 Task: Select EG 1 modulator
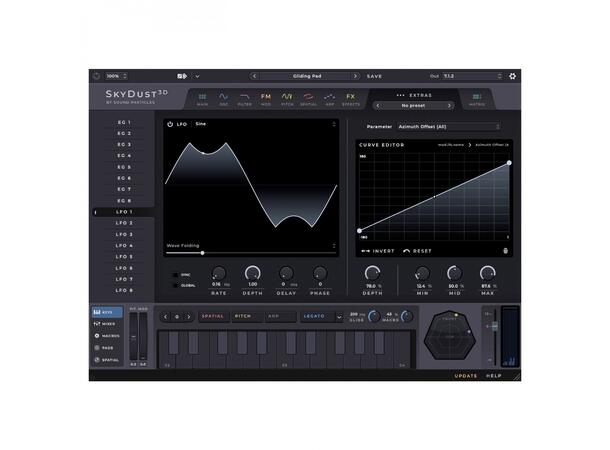coord(124,122)
